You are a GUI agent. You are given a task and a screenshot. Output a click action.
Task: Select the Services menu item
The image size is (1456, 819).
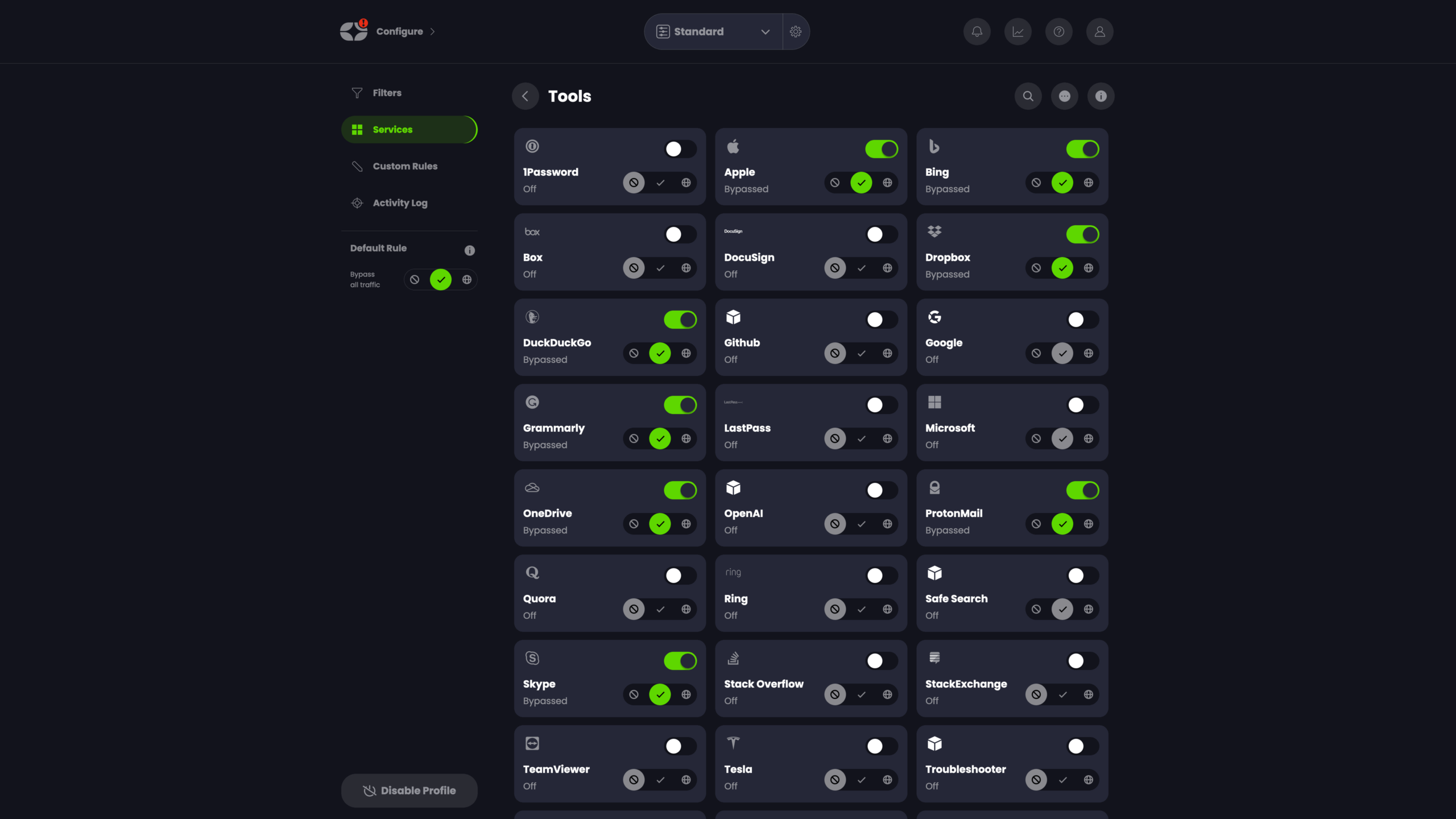click(409, 130)
